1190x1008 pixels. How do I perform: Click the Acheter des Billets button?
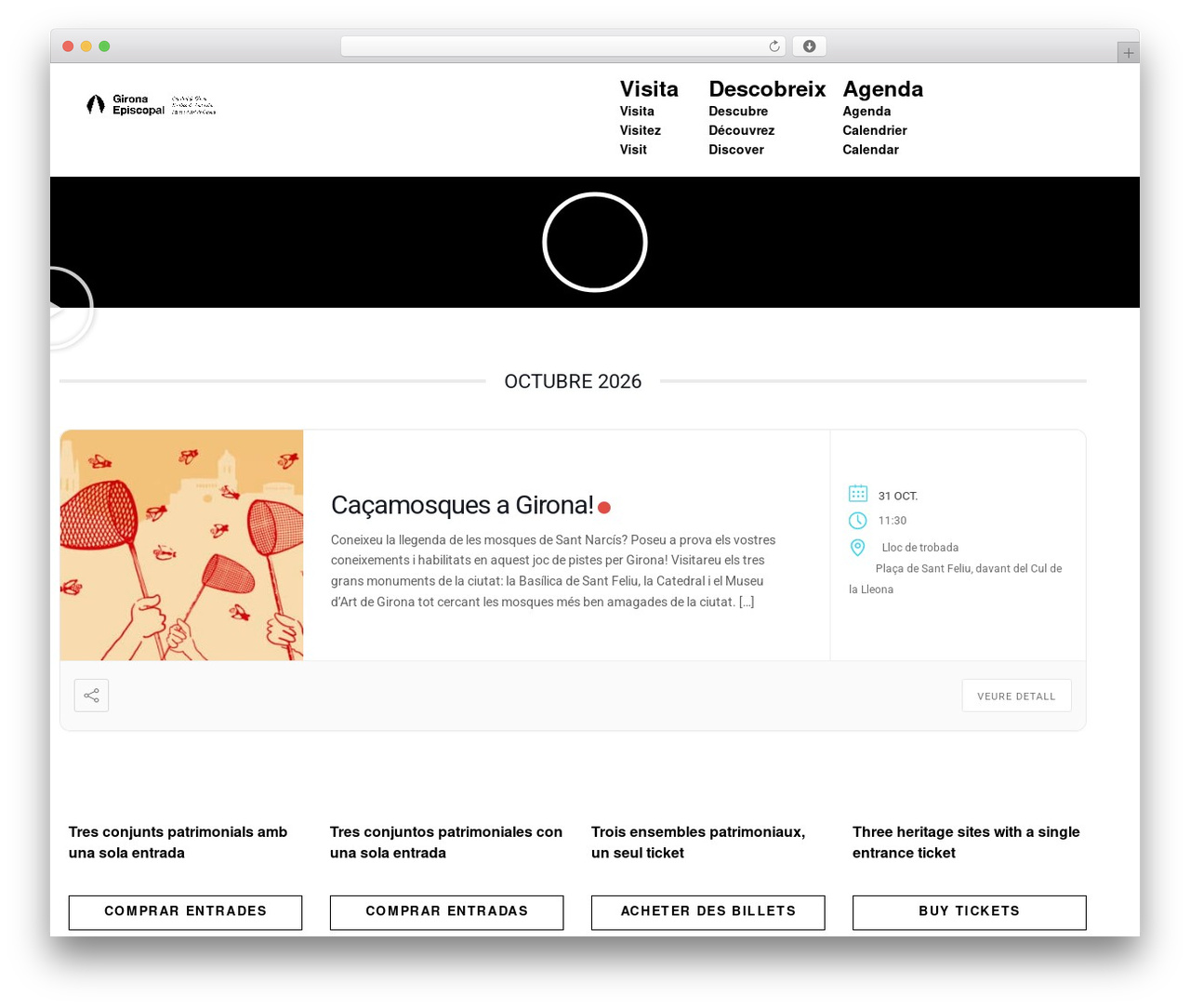[707, 912]
